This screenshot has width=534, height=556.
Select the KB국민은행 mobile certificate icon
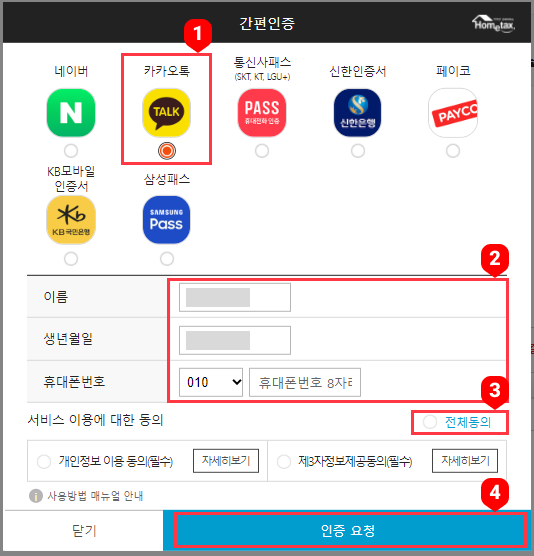pos(71,219)
